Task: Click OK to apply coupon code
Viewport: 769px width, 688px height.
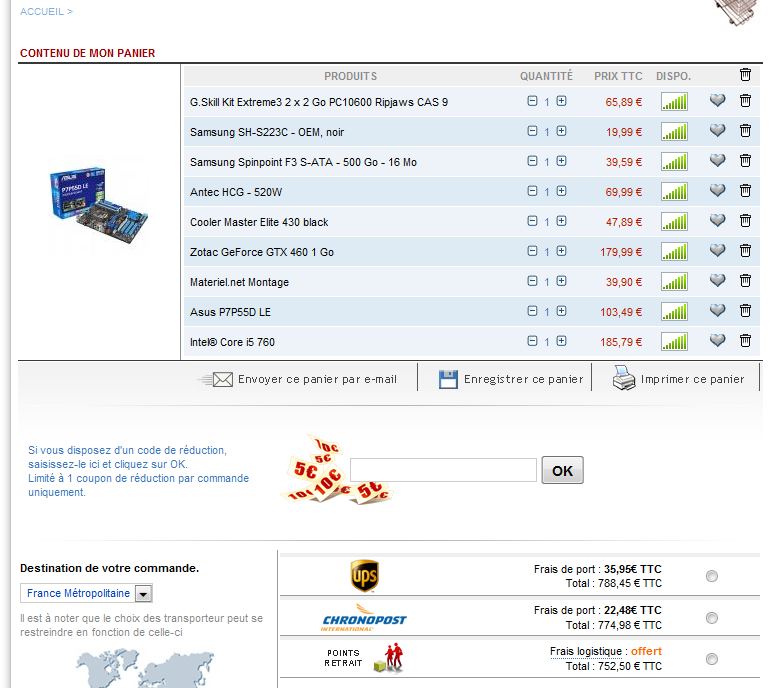Action: [562, 470]
